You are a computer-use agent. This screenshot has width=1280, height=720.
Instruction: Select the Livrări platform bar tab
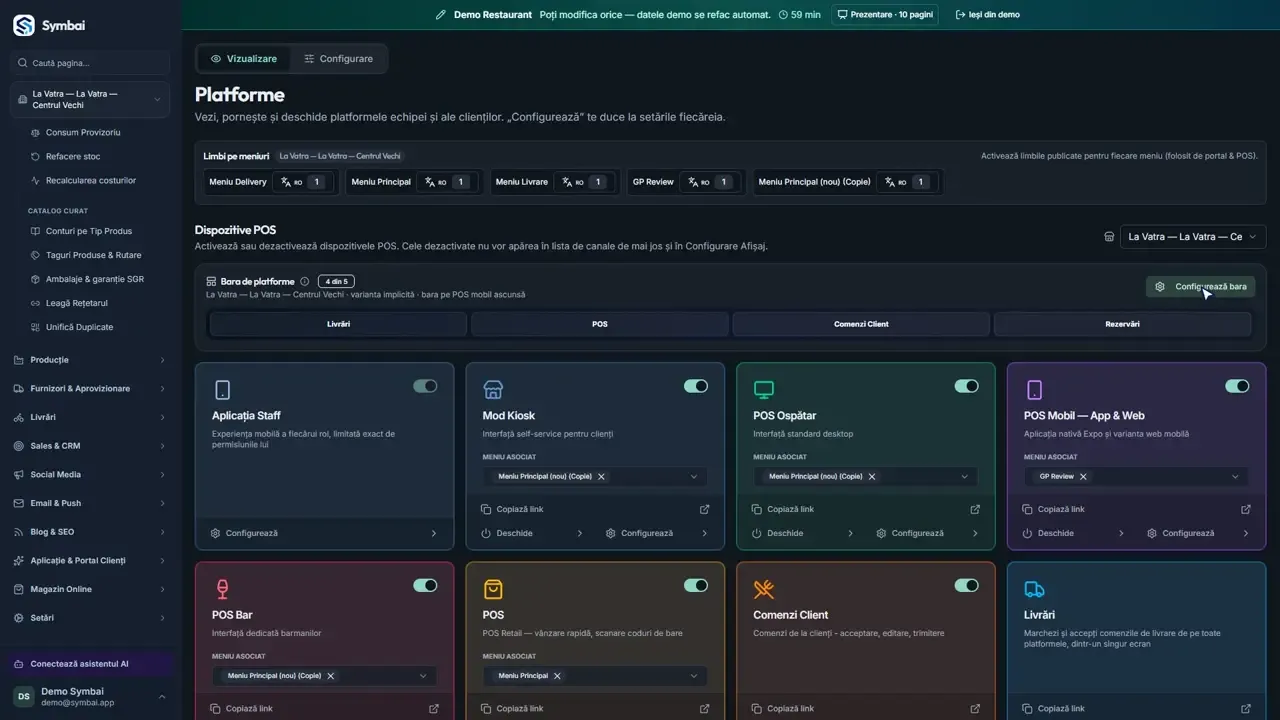[x=338, y=324]
